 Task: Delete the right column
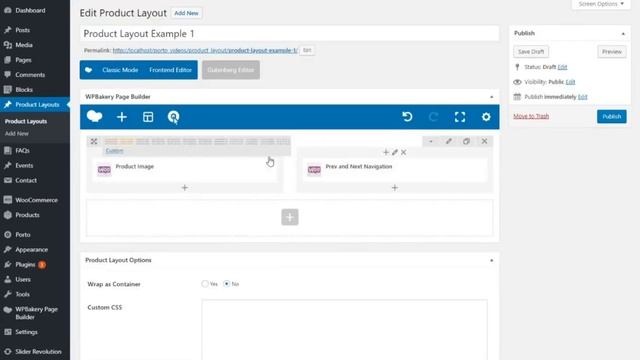point(403,152)
